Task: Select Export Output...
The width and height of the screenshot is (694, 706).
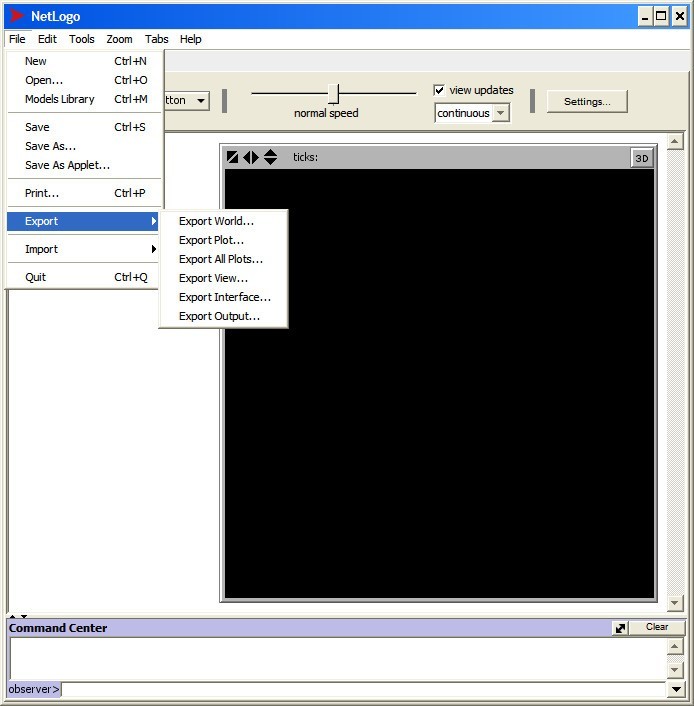Action: pos(223,316)
